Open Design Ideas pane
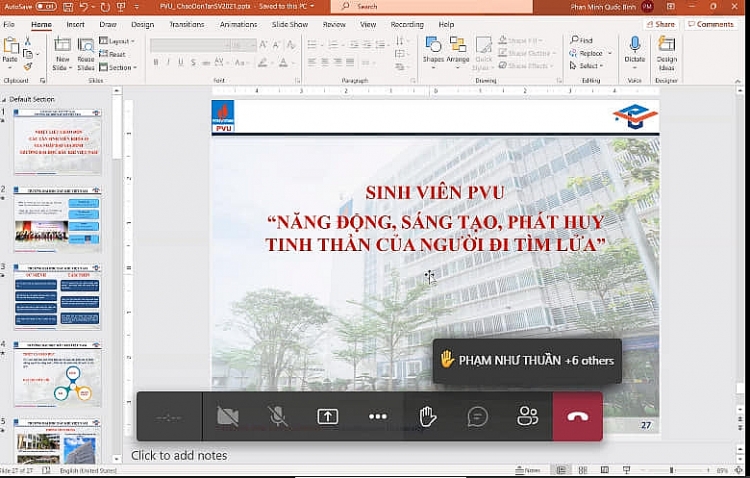The width and height of the screenshot is (750, 478). pos(667,54)
